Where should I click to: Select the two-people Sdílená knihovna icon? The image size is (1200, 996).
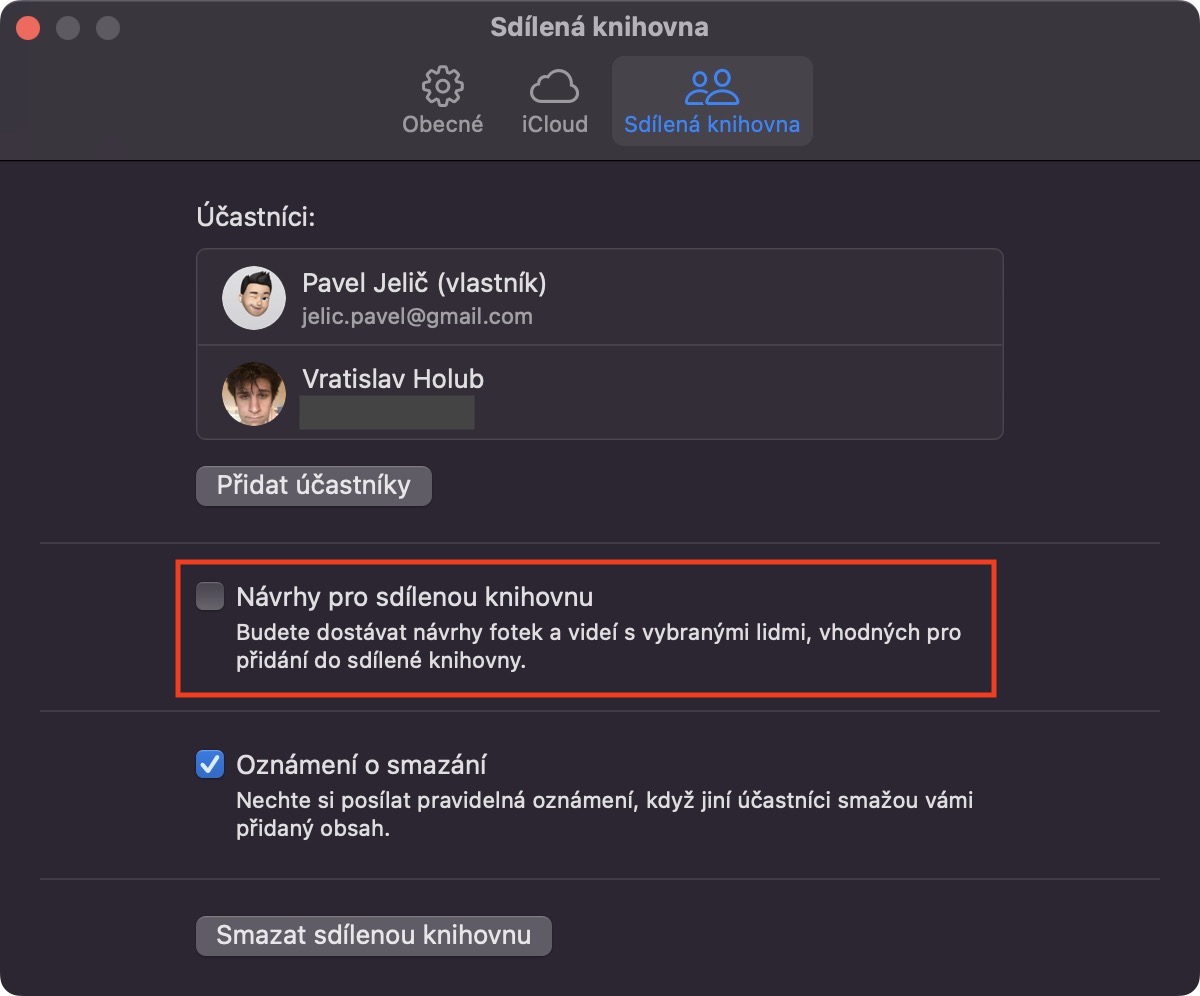tap(711, 87)
